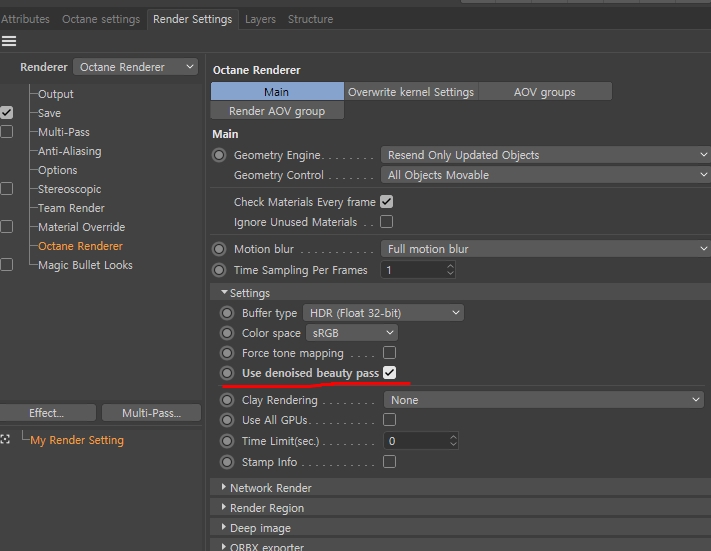
Task: Enable the Material Override checkbox
Action: click(x=6, y=226)
